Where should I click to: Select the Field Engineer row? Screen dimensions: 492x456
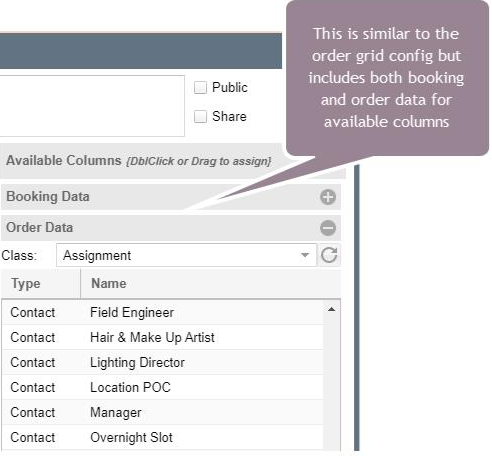pos(163,312)
